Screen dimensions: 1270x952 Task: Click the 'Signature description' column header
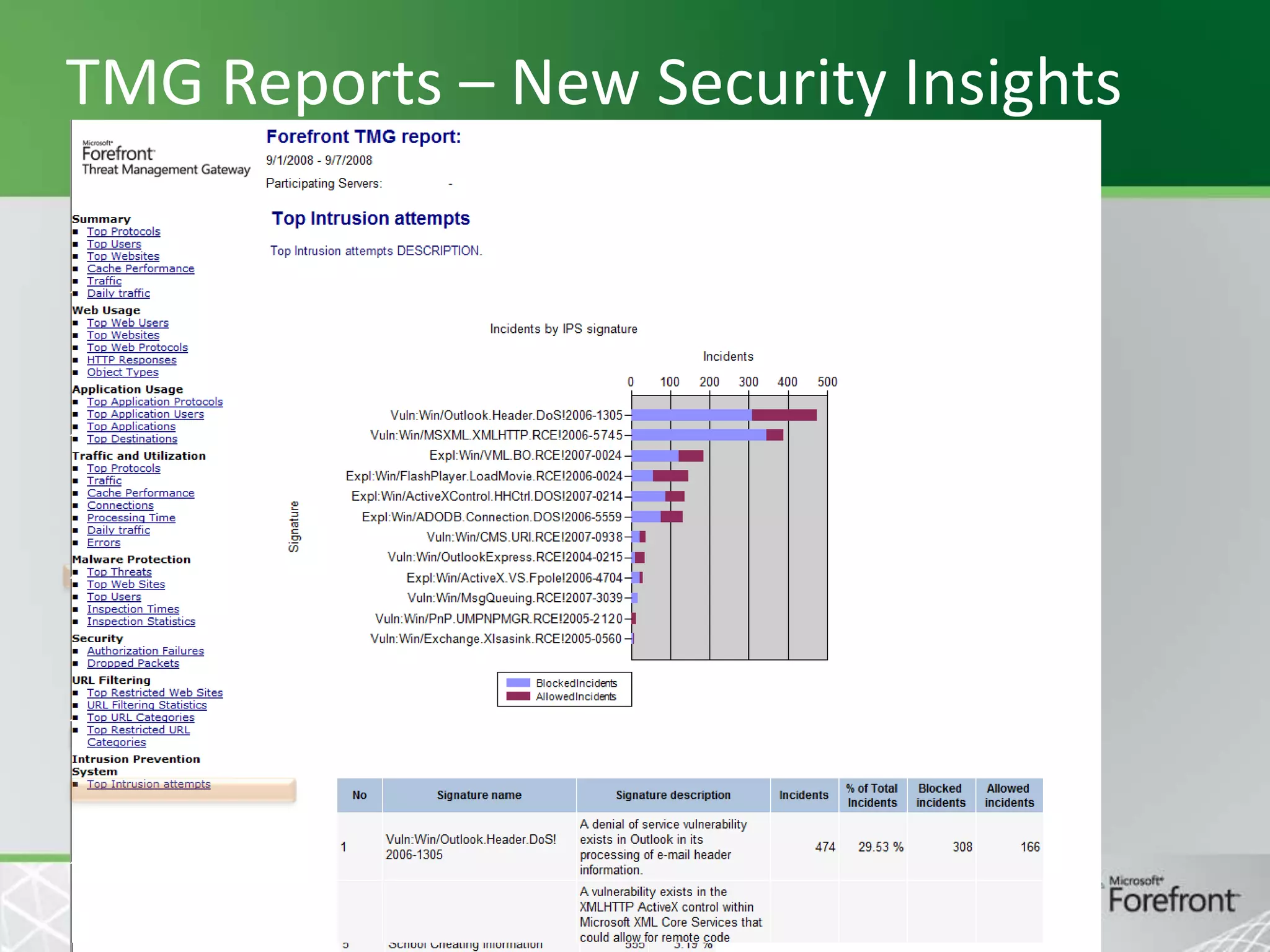(673, 795)
